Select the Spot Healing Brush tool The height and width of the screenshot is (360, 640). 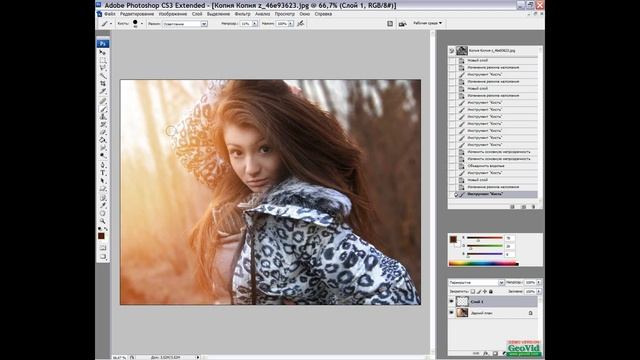pos(102,101)
